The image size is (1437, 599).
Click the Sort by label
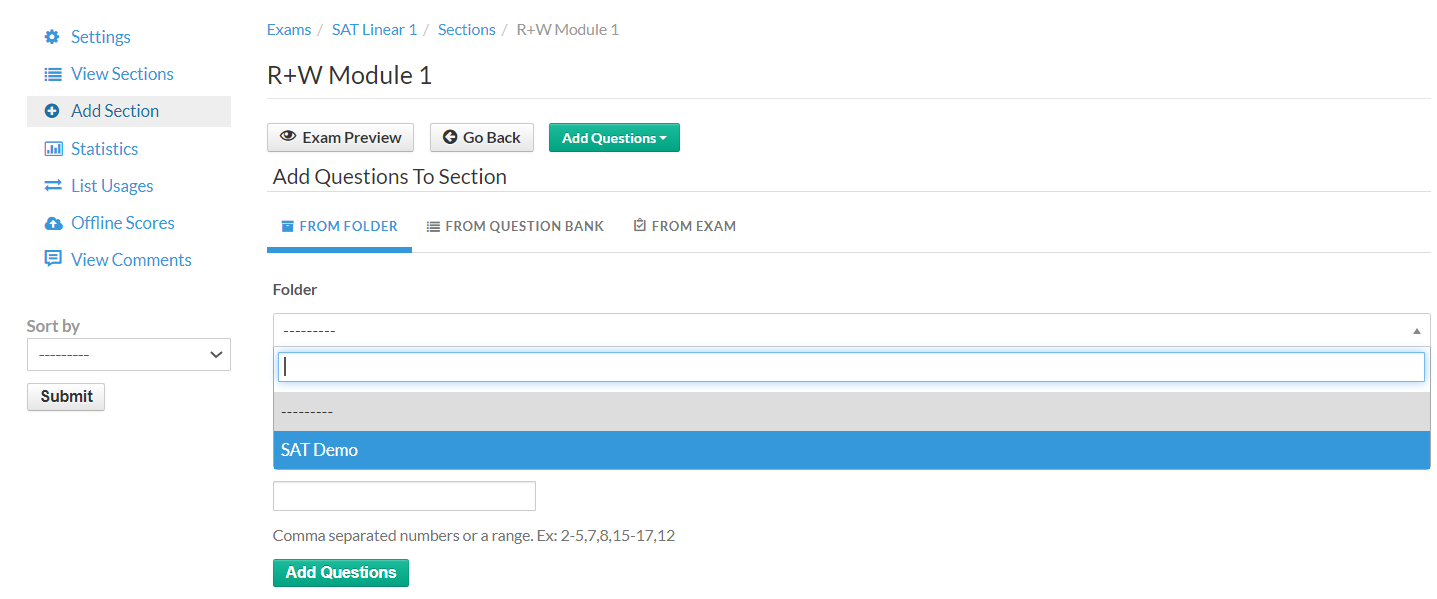point(53,326)
